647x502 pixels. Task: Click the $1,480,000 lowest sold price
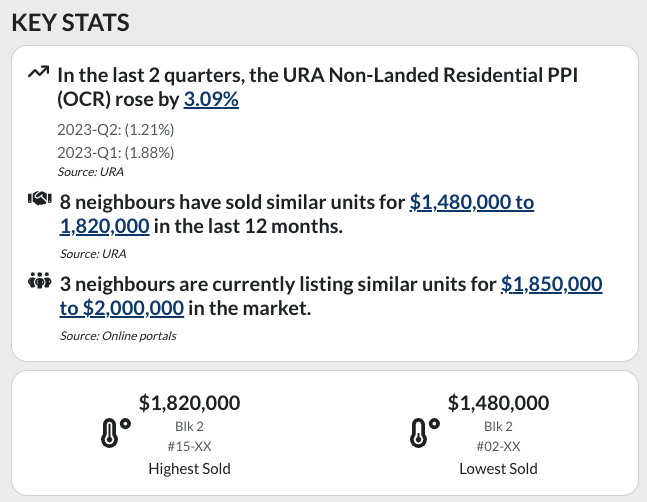coord(498,403)
